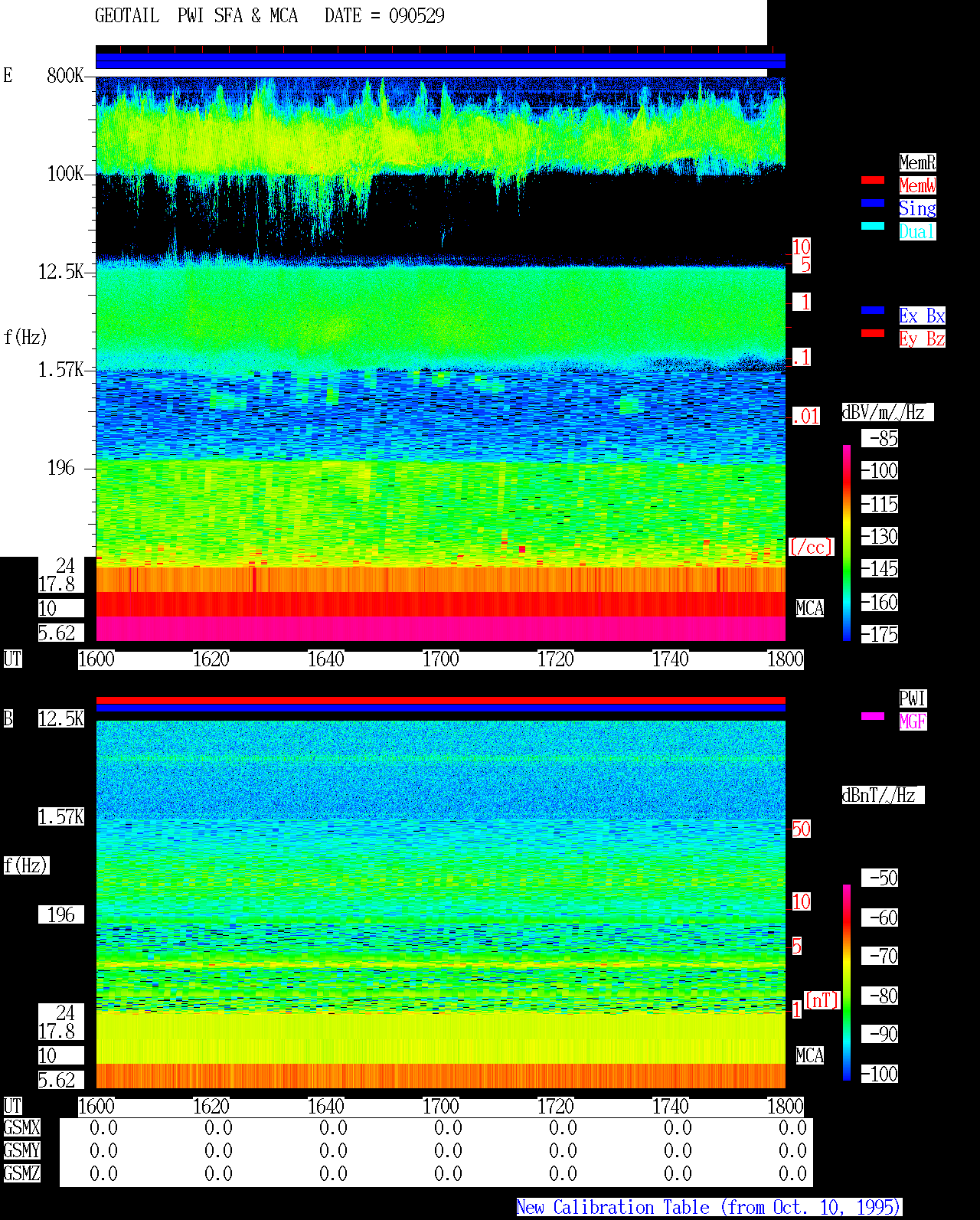Select the PWI legend label

click(913, 698)
